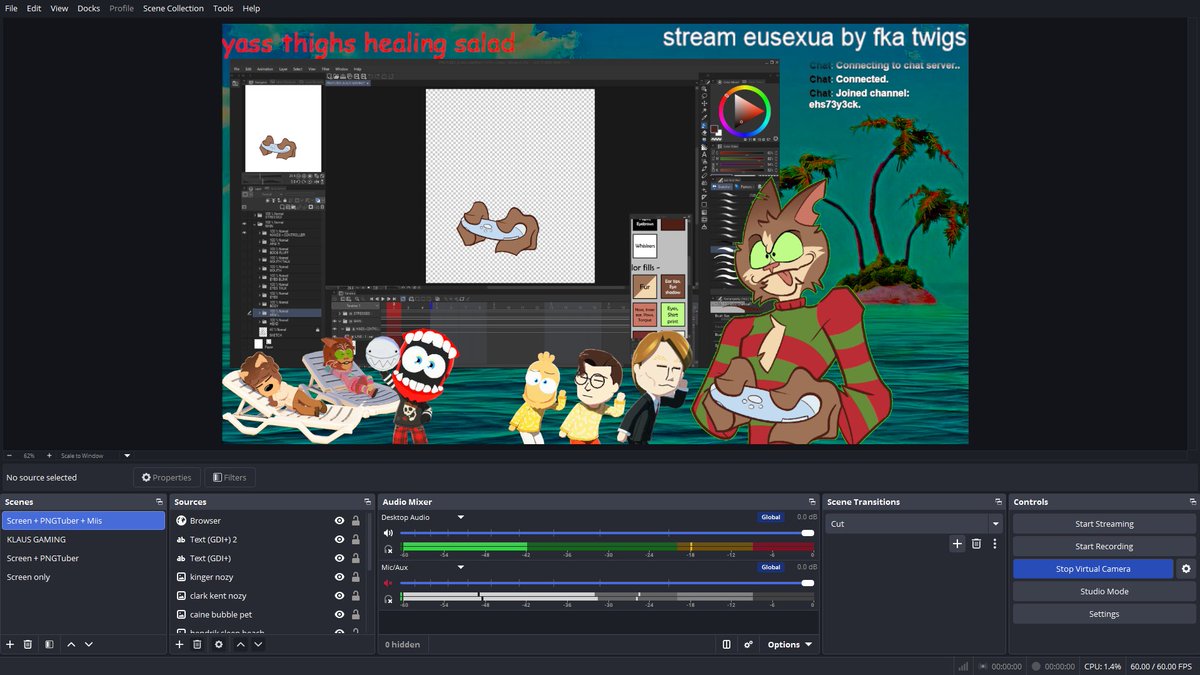Open Scale to Window preview dropdown
This screenshot has height=675, width=1200.
click(x=127, y=456)
